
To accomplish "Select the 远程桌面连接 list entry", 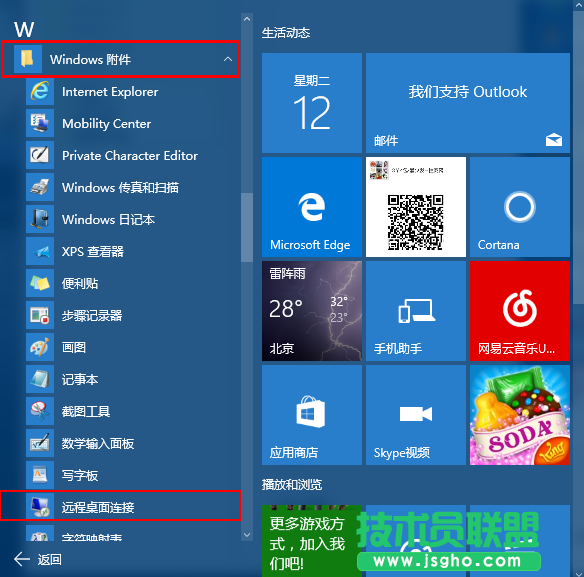I will pyautogui.click(x=120, y=506).
